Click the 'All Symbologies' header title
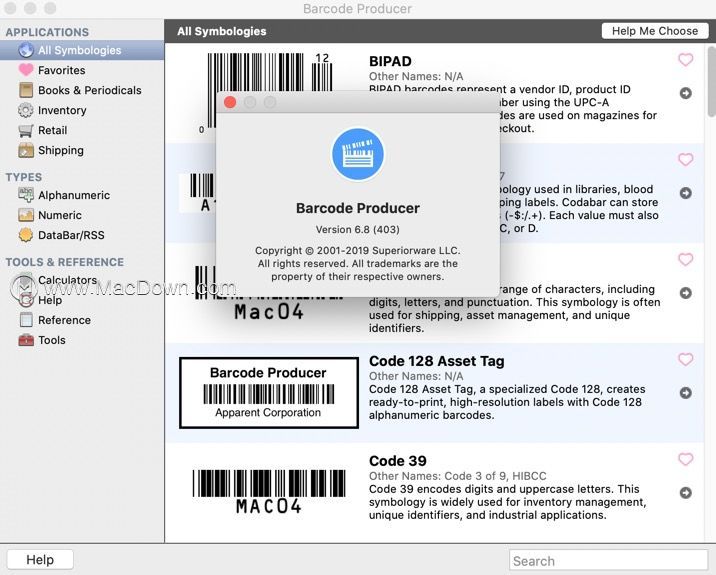Viewport: 716px width, 575px height. 221,32
